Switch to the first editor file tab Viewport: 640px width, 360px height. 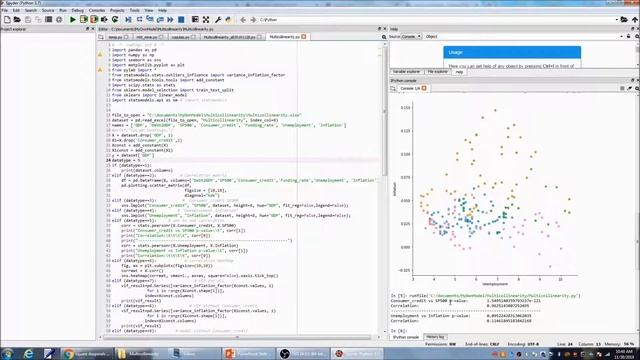point(118,37)
